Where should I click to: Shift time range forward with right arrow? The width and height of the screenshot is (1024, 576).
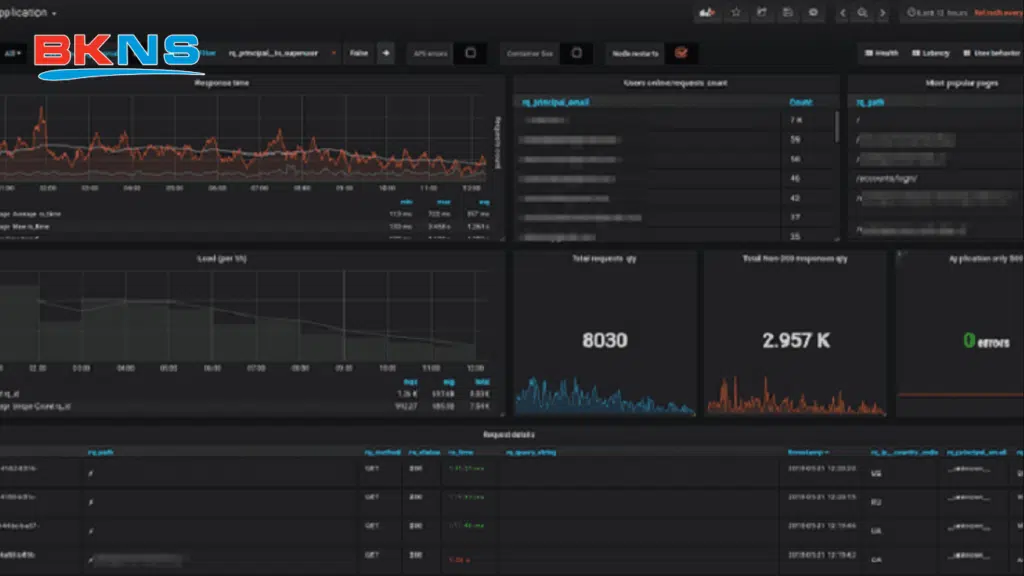pyautogui.click(x=882, y=12)
